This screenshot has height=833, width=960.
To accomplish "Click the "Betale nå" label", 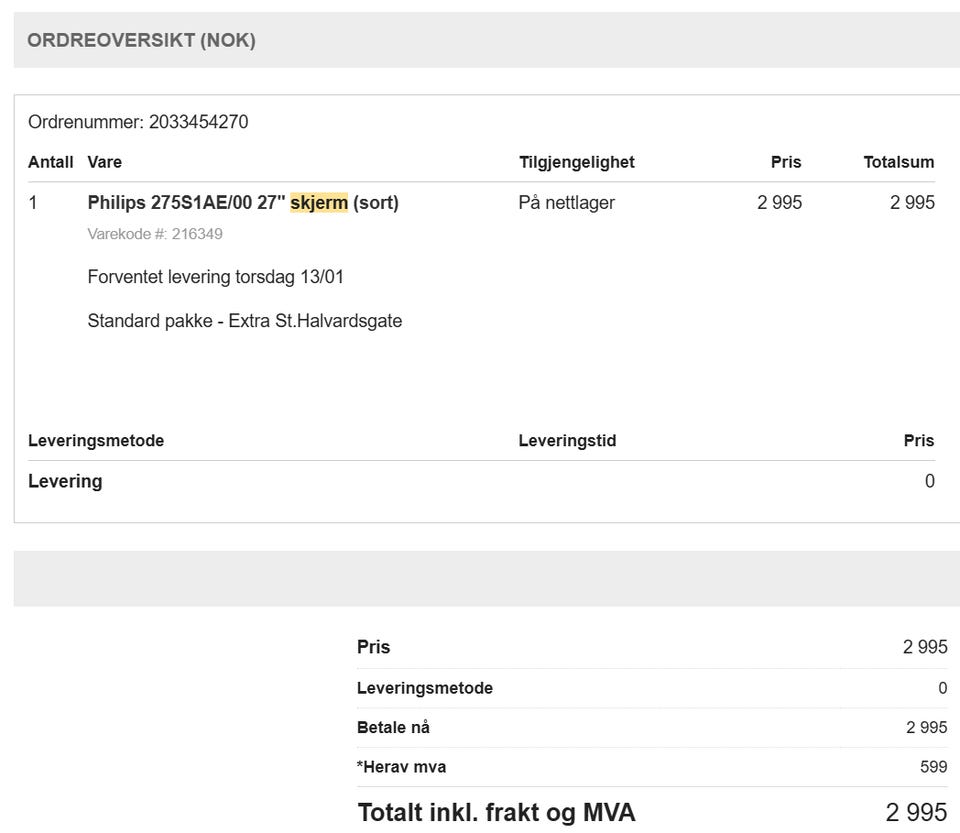I will [x=393, y=727].
